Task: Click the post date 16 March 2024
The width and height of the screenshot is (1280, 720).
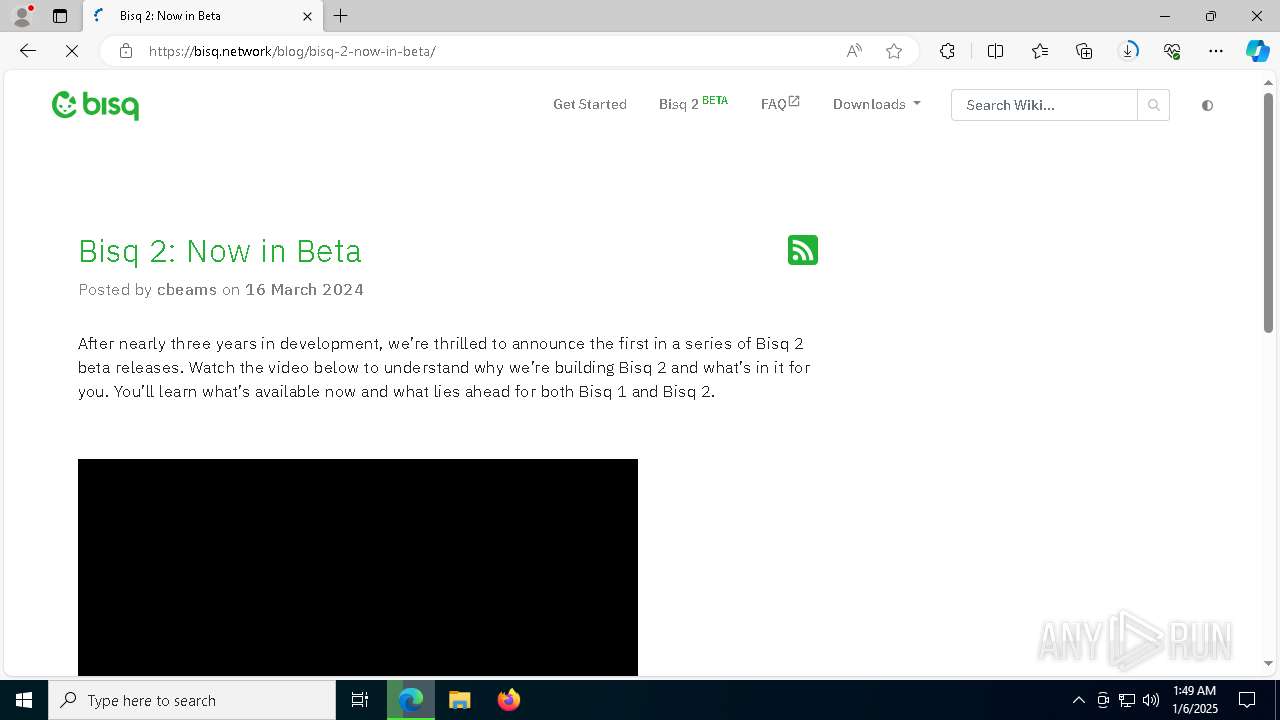Action: tap(304, 289)
